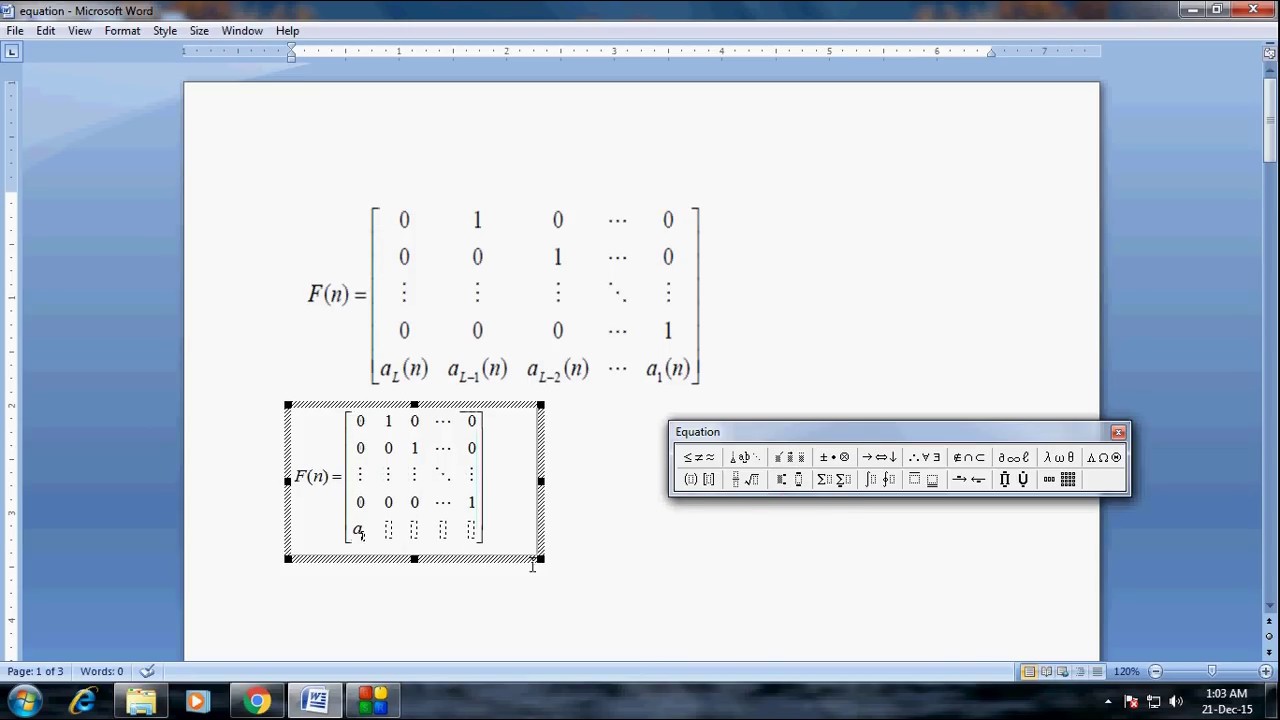Open the Matrix templates palette

click(1059, 480)
